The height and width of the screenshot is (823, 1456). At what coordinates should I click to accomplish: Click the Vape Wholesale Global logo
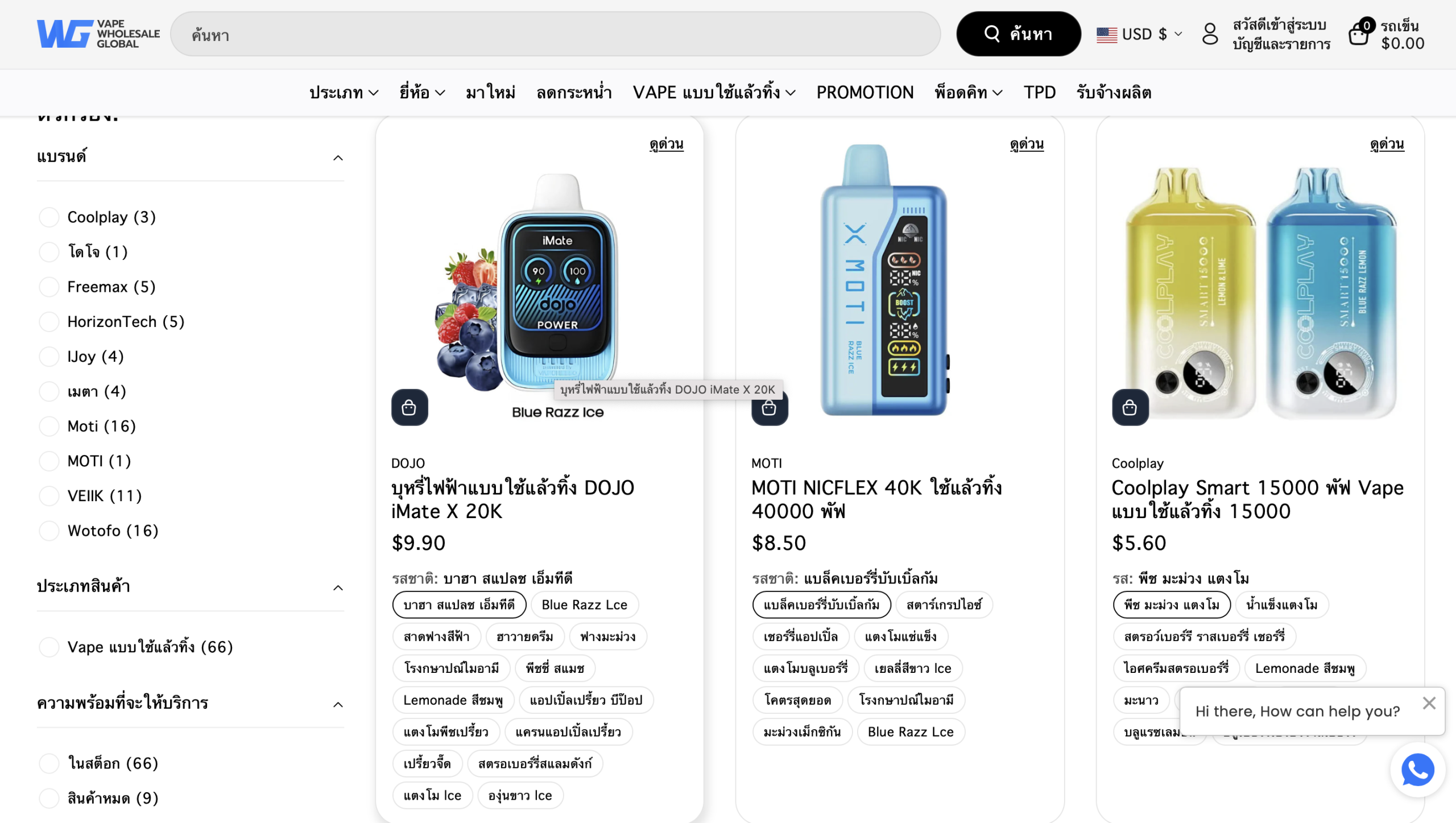pyautogui.click(x=98, y=34)
